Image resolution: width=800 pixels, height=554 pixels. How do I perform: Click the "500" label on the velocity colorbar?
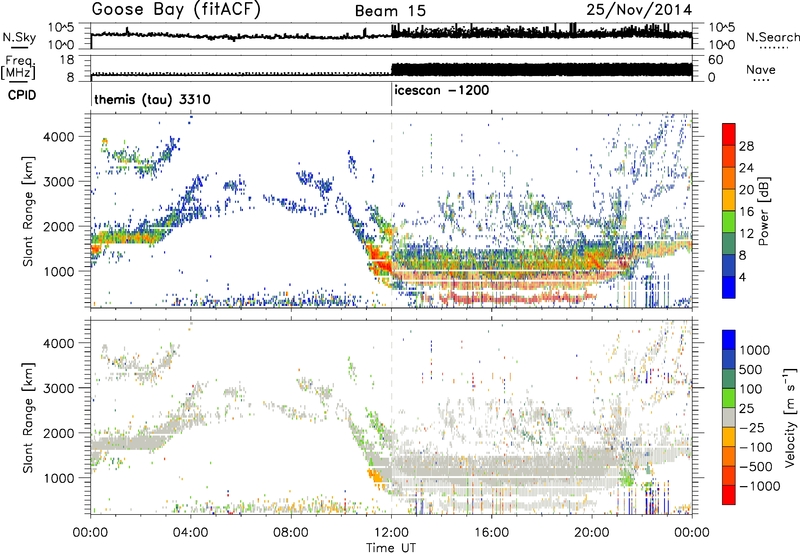point(750,370)
